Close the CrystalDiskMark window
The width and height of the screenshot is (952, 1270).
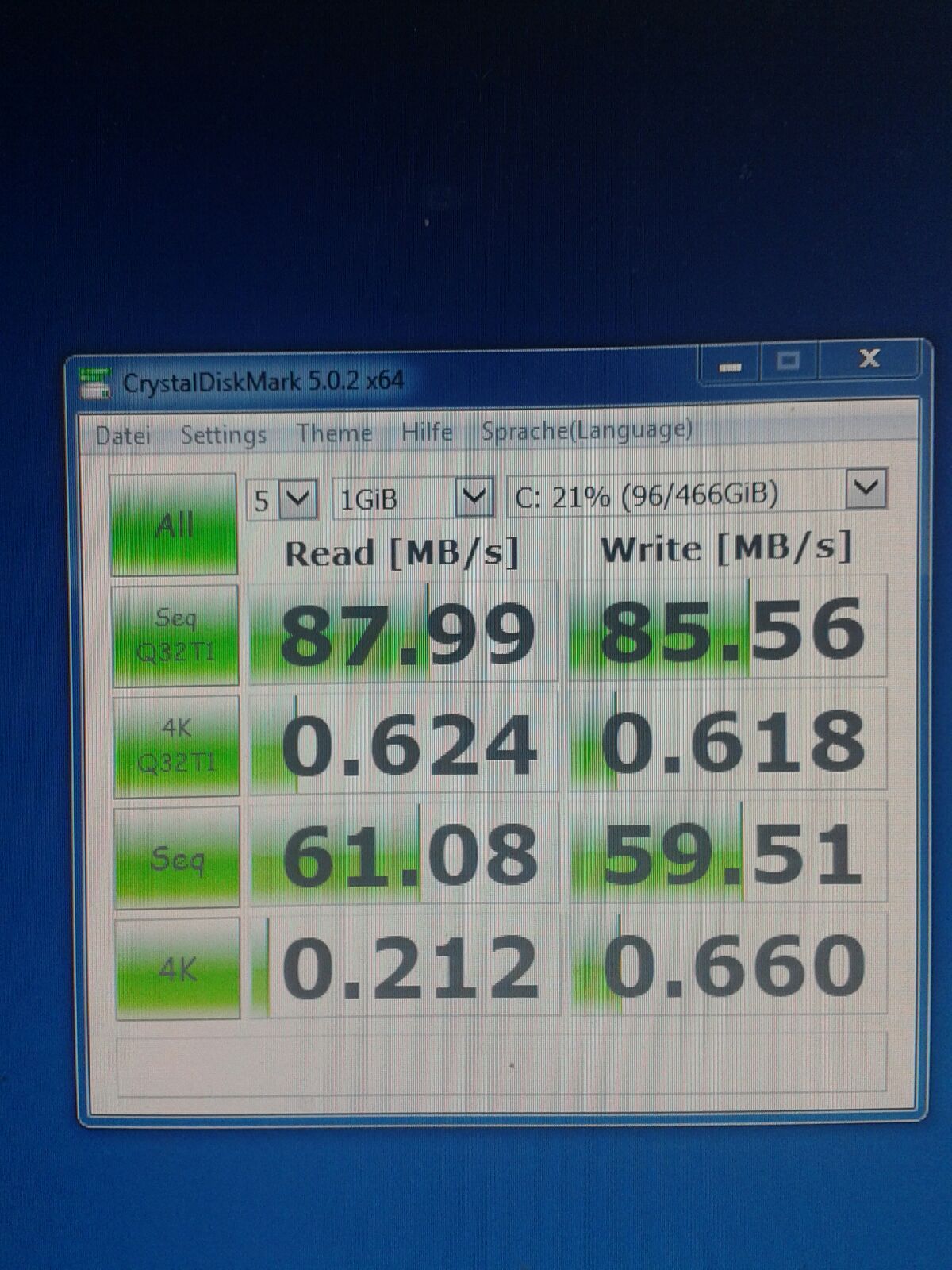click(x=870, y=359)
